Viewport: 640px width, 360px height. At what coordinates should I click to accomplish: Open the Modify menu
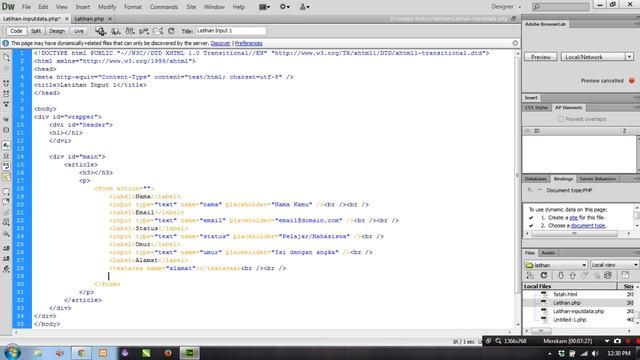click(107, 7)
